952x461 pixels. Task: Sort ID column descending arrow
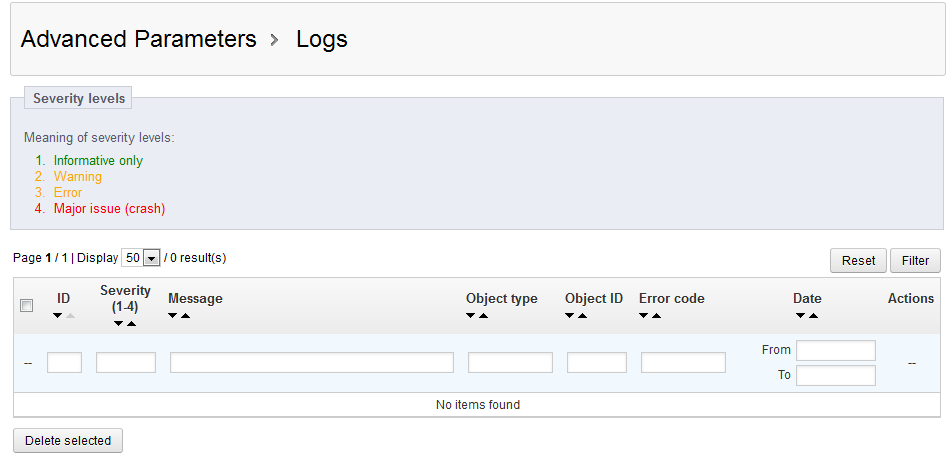click(x=58, y=315)
